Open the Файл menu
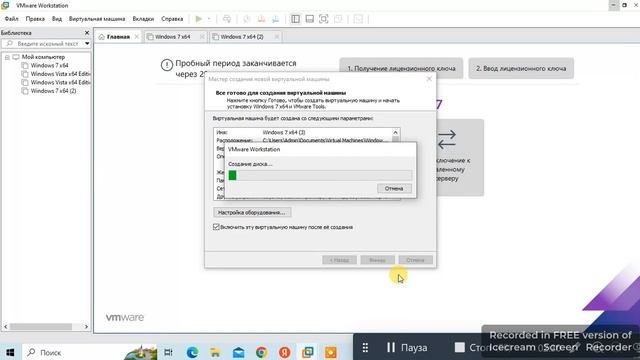 (x=11, y=19)
